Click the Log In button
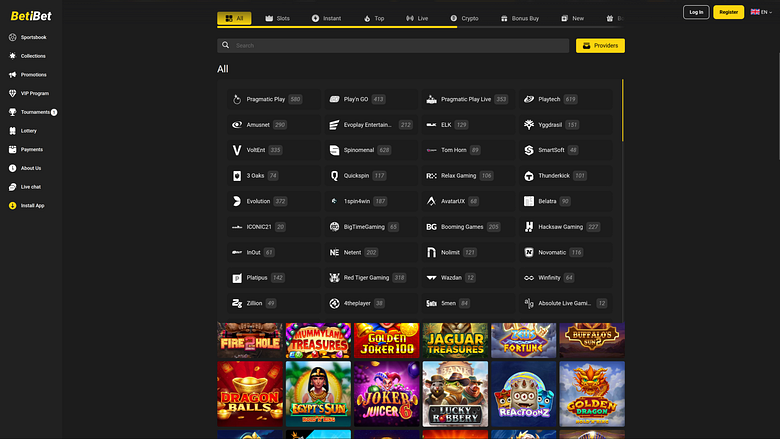This screenshot has width=780, height=439. click(x=696, y=12)
